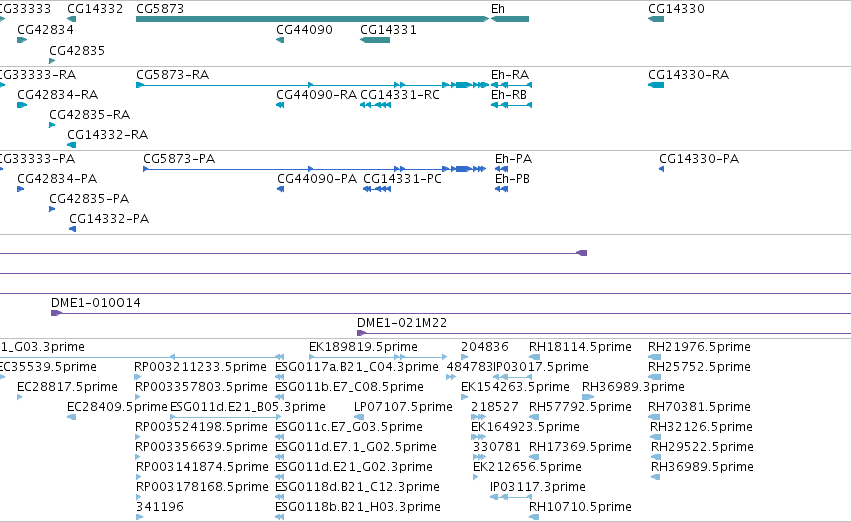
Task: Open the CG42835 gene label
Action: (77, 50)
